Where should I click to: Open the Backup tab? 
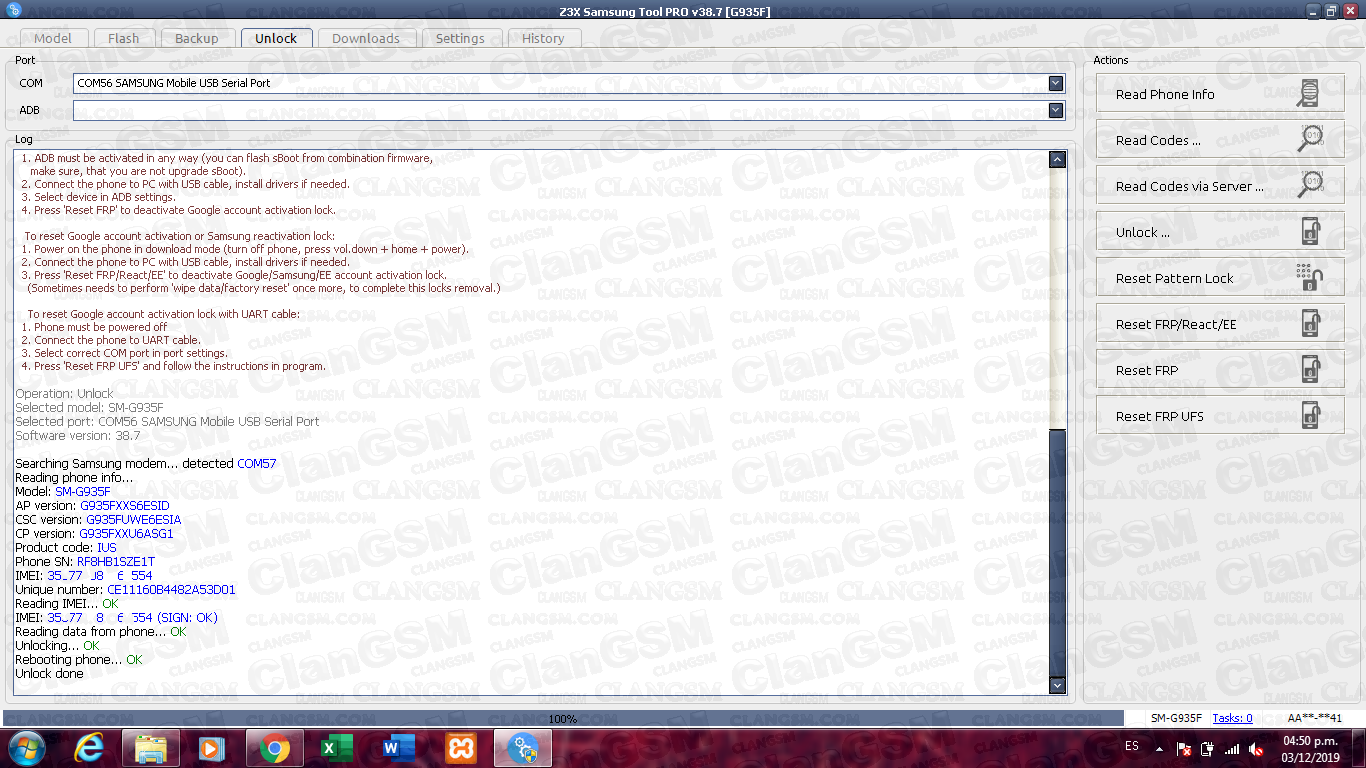pyautogui.click(x=197, y=38)
